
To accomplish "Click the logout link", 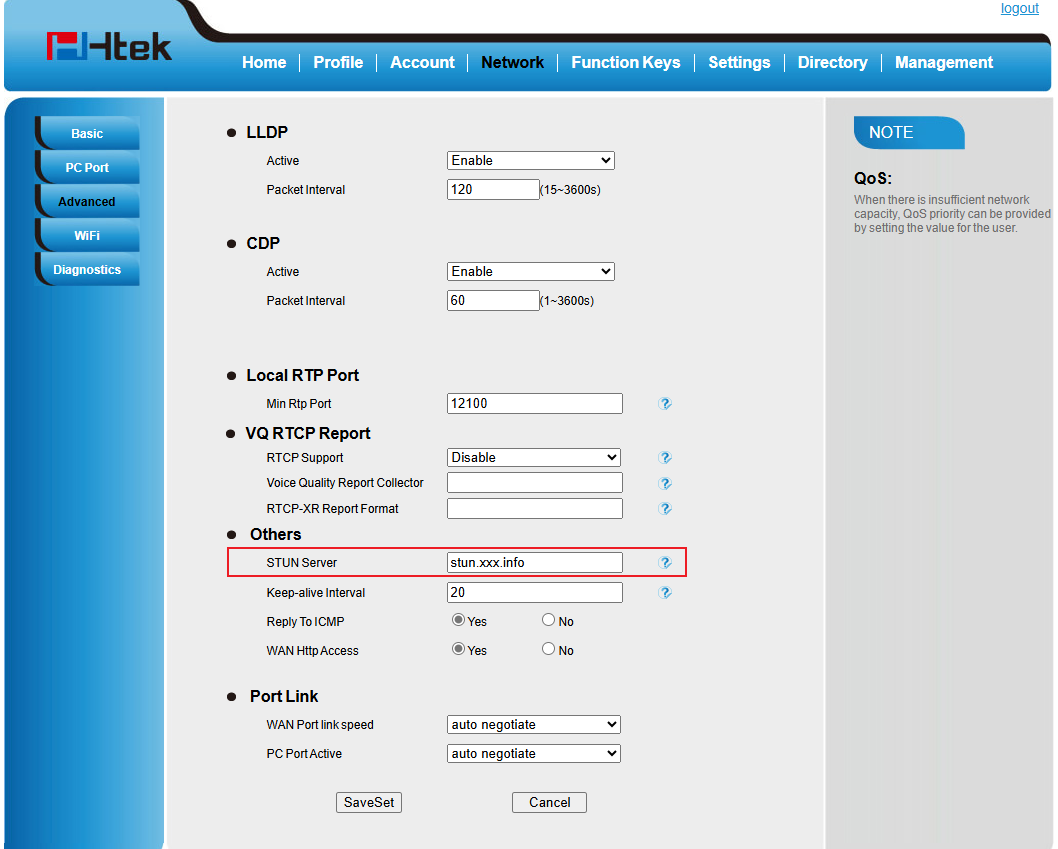I will 1019,9.
